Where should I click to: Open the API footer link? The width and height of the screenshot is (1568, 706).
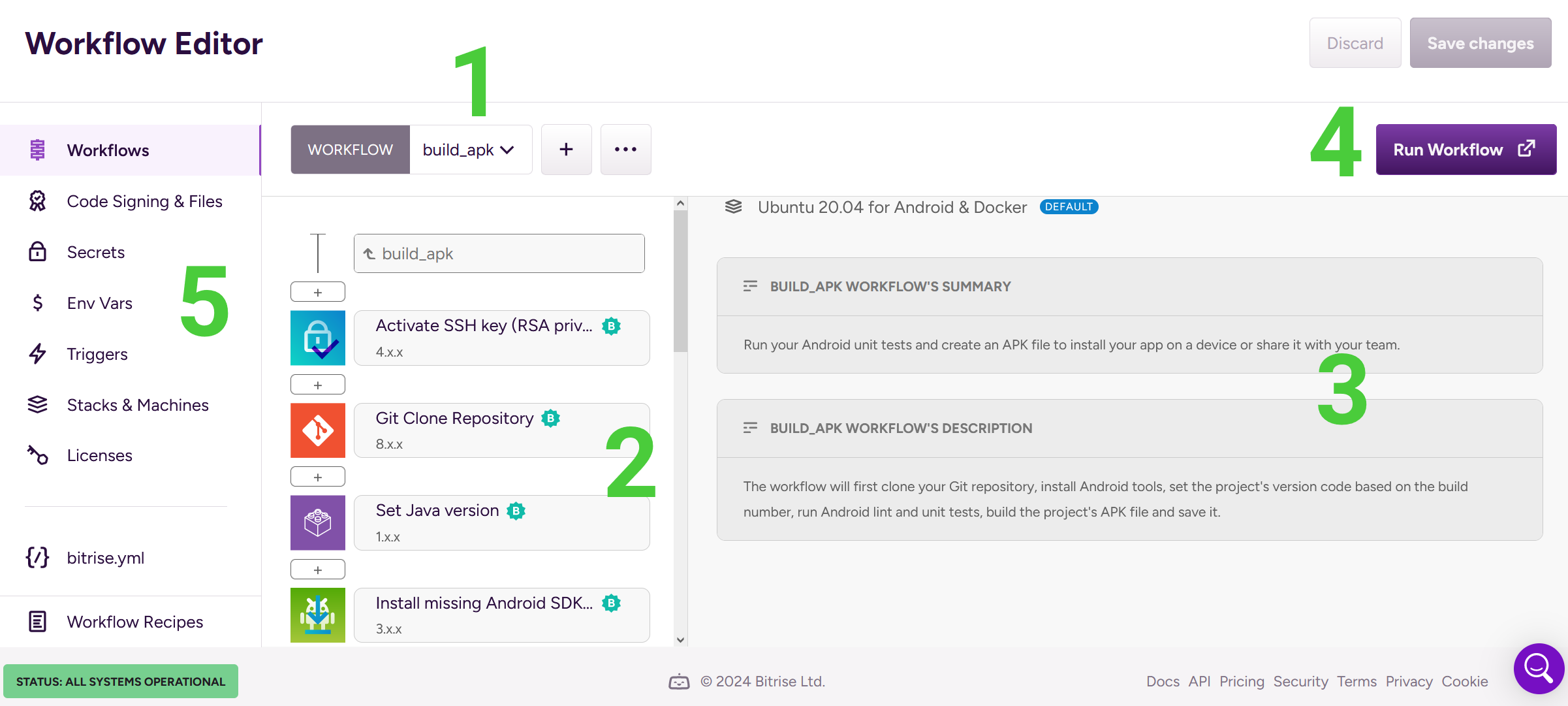pos(1199,681)
